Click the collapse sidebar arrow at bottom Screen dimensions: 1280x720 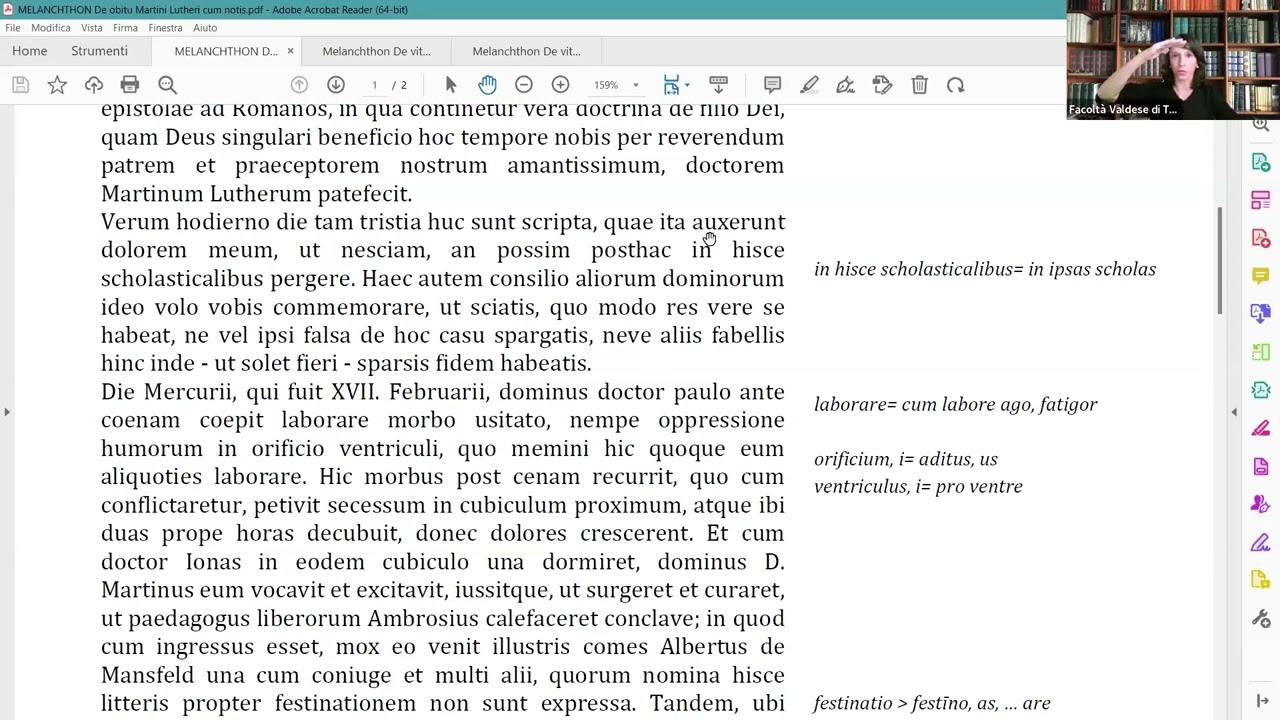coord(1262,701)
